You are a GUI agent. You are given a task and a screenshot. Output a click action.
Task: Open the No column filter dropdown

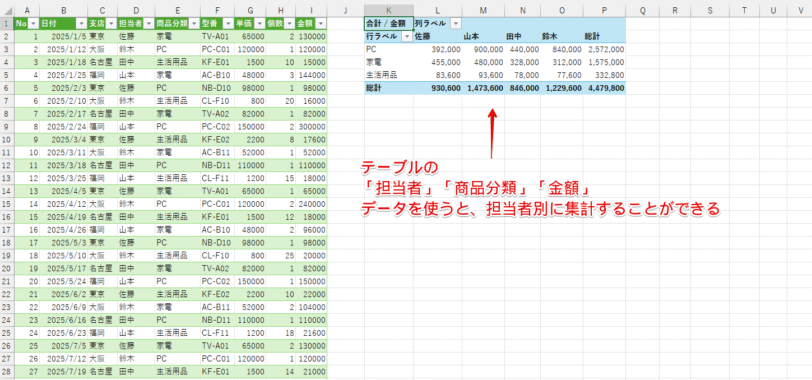(33, 23)
